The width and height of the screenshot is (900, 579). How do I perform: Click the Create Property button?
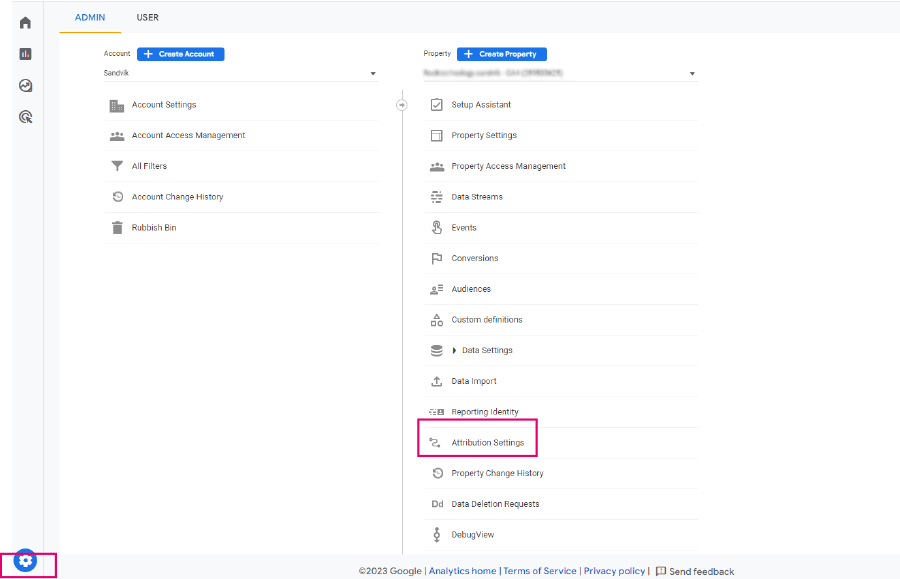coord(502,54)
